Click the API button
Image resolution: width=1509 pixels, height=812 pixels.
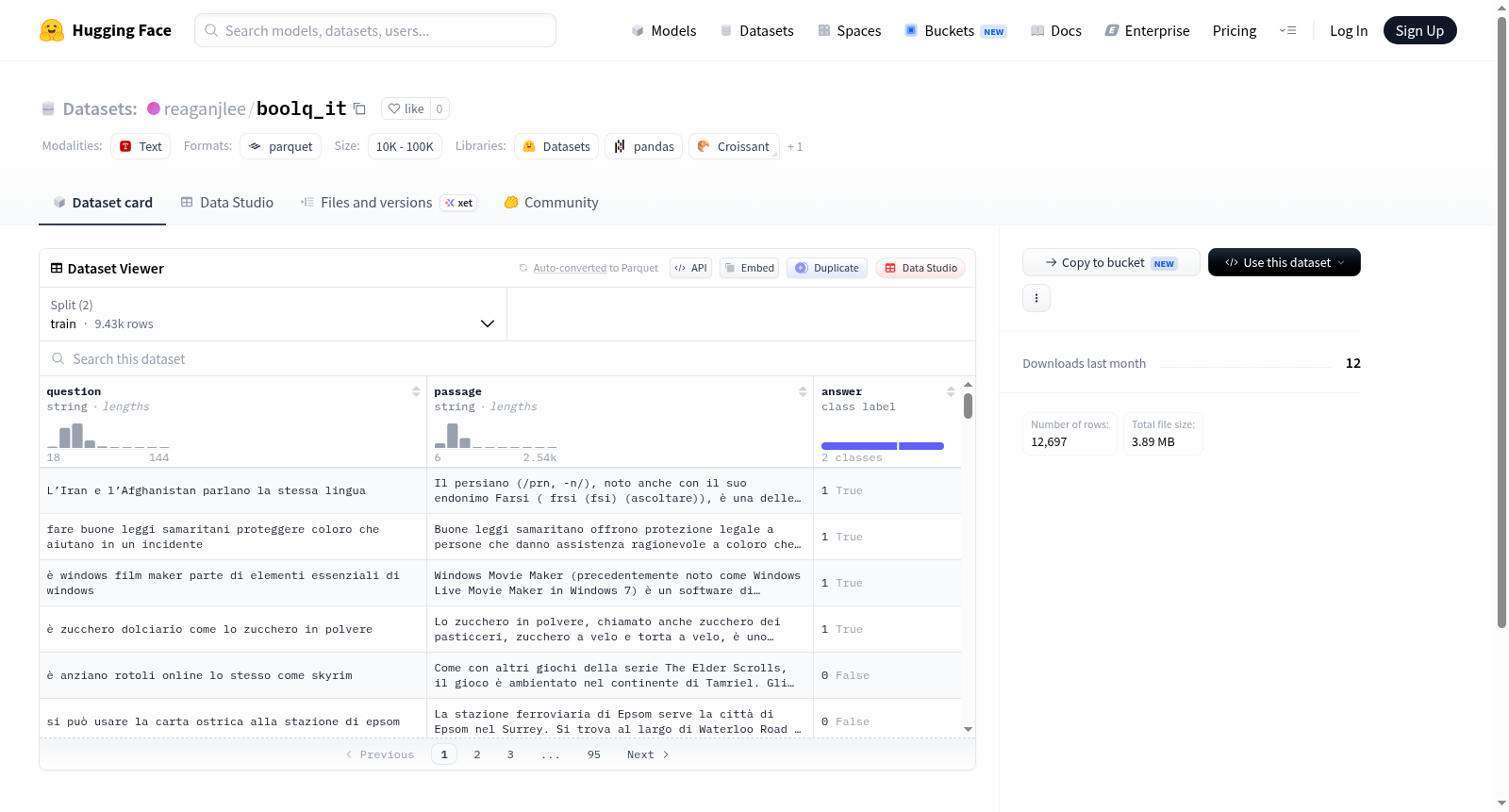coord(690,268)
